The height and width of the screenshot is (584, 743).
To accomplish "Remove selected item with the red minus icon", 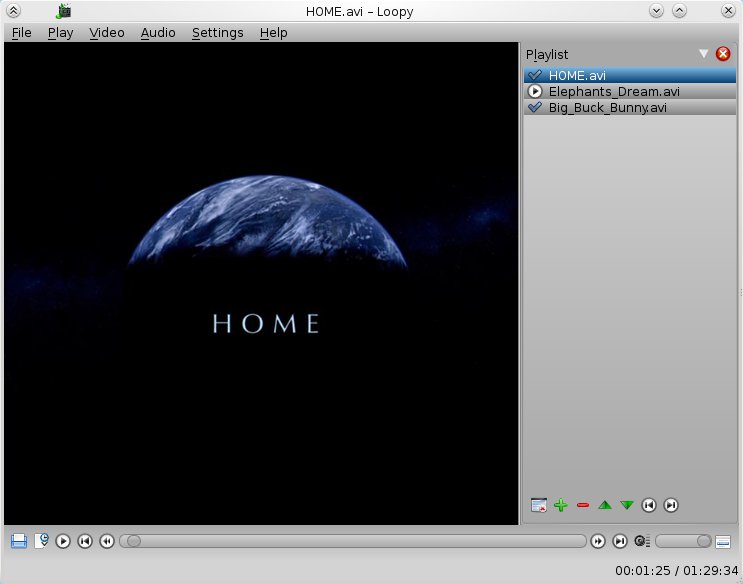I will [583, 505].
